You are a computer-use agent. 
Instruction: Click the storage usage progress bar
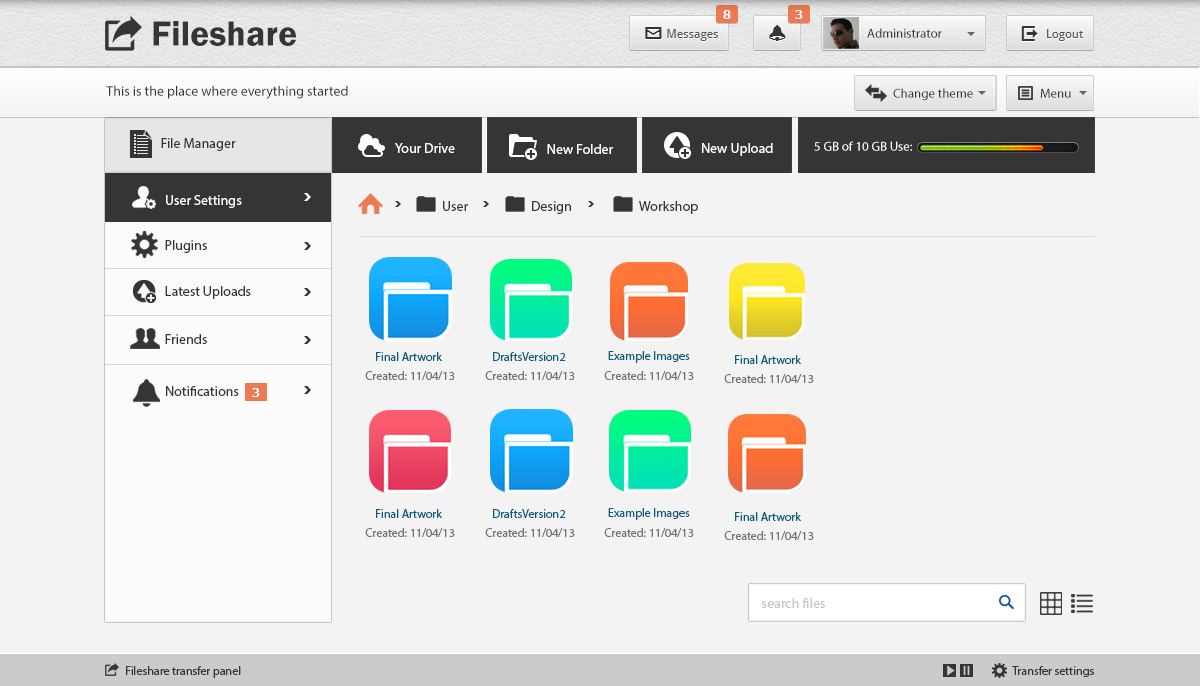click(x=997, y=147)
